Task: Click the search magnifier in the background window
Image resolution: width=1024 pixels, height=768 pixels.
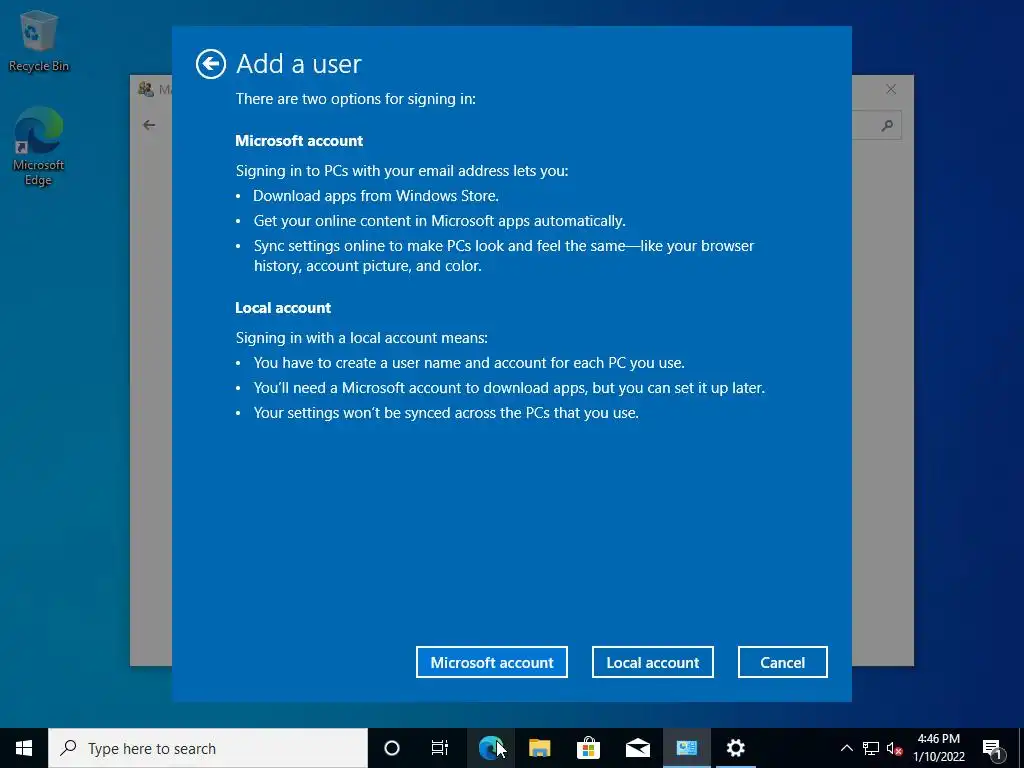Action: point(886,125)
